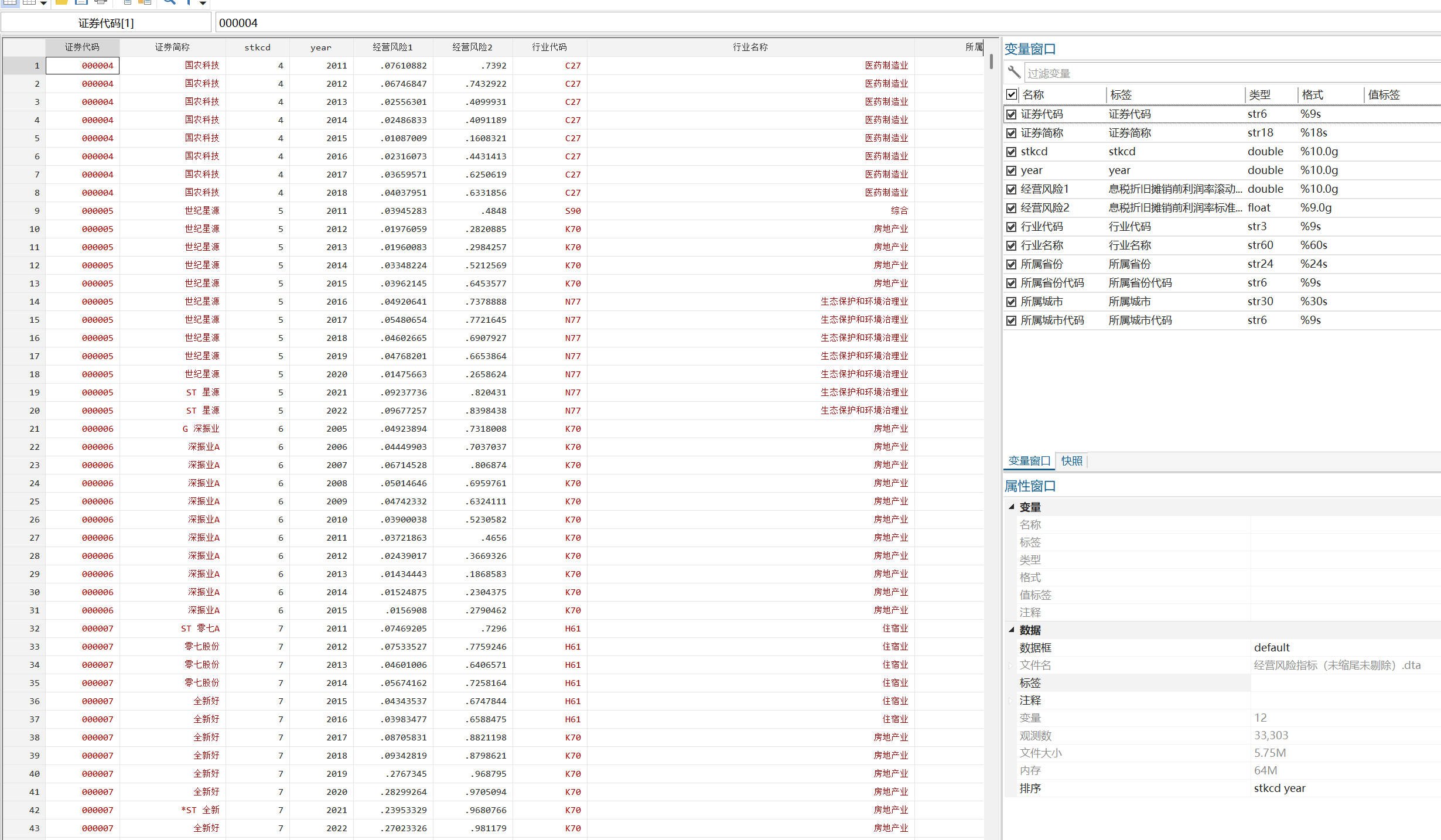Viewport: 1441px width, 840px height.
Task: Click the Print icon in toolbar
Action: [101, 2]
